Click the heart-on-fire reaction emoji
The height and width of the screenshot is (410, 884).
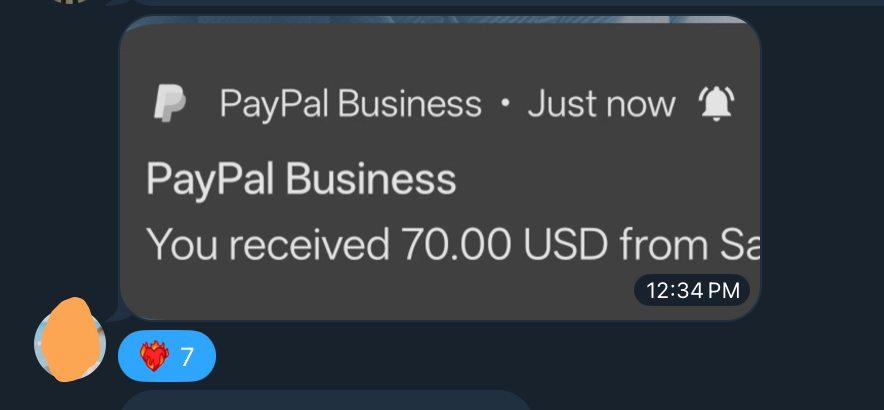pyautogui.click(x=154, y=356)
